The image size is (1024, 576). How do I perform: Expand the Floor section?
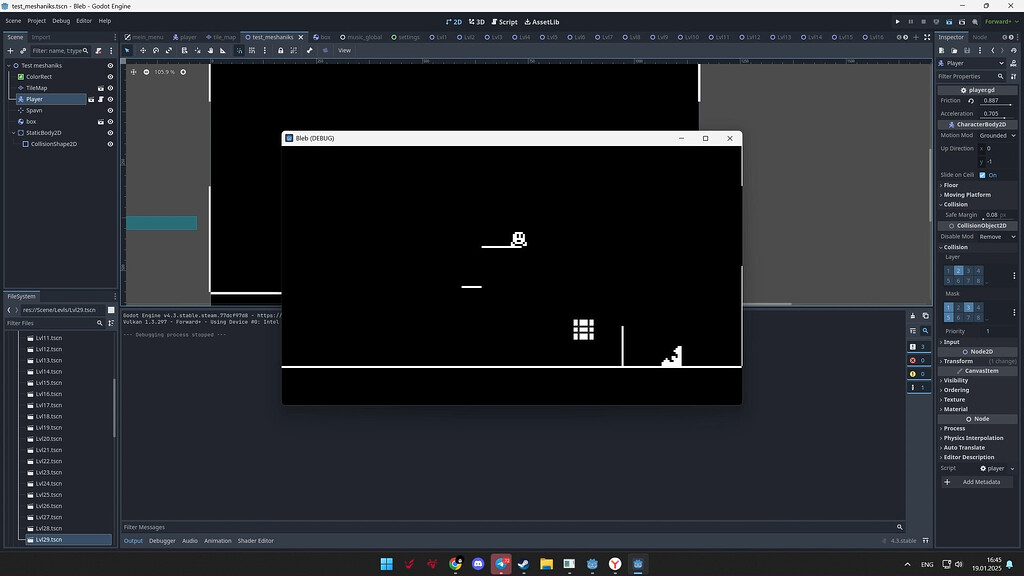tap(978, 185)
